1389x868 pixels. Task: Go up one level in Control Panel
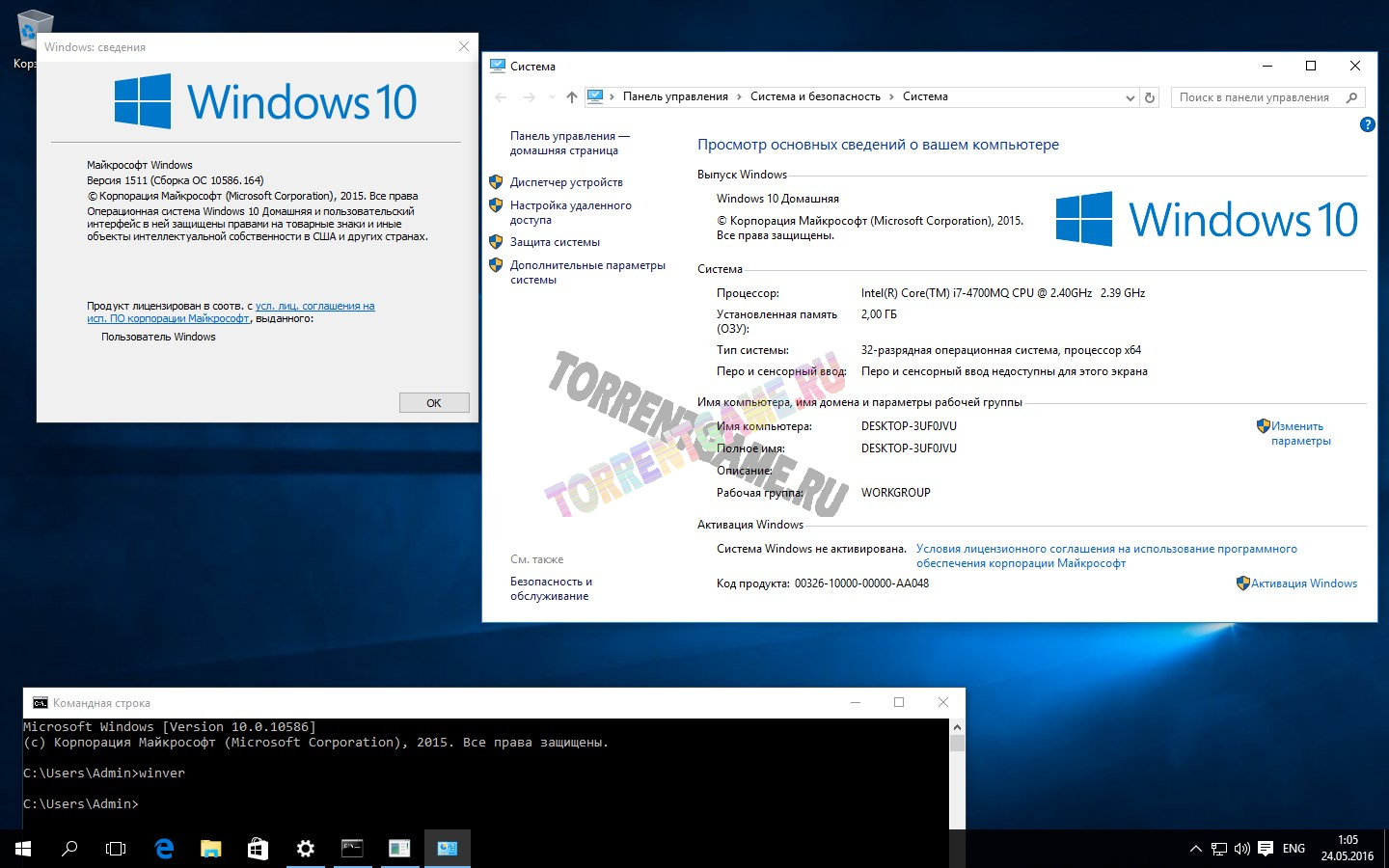click(x=572, y=97)
